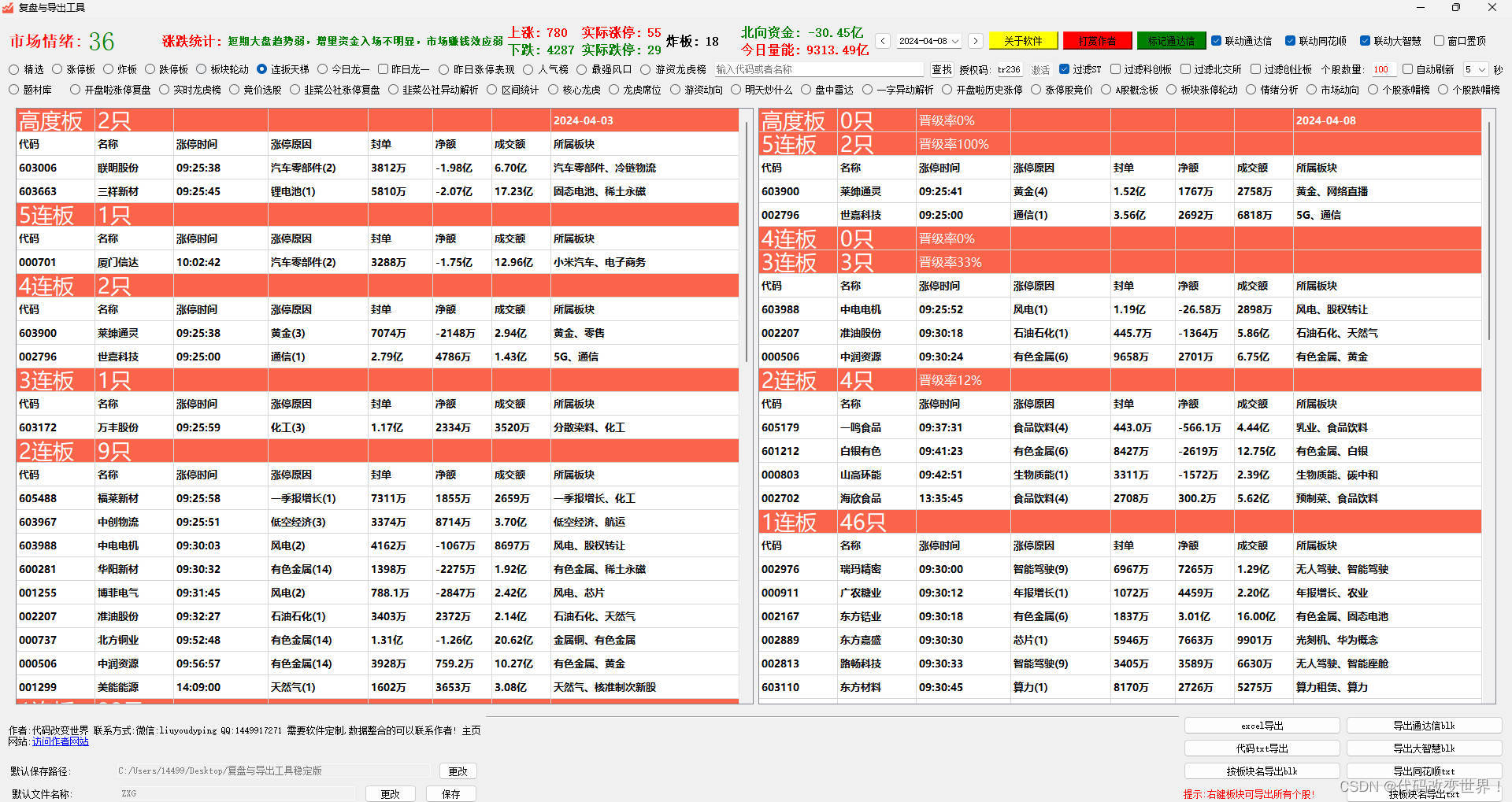Select the 开盘啦涨停复盘 radio option
The height and width of the screenshot is (802, 1512).
tap(110, 90)
